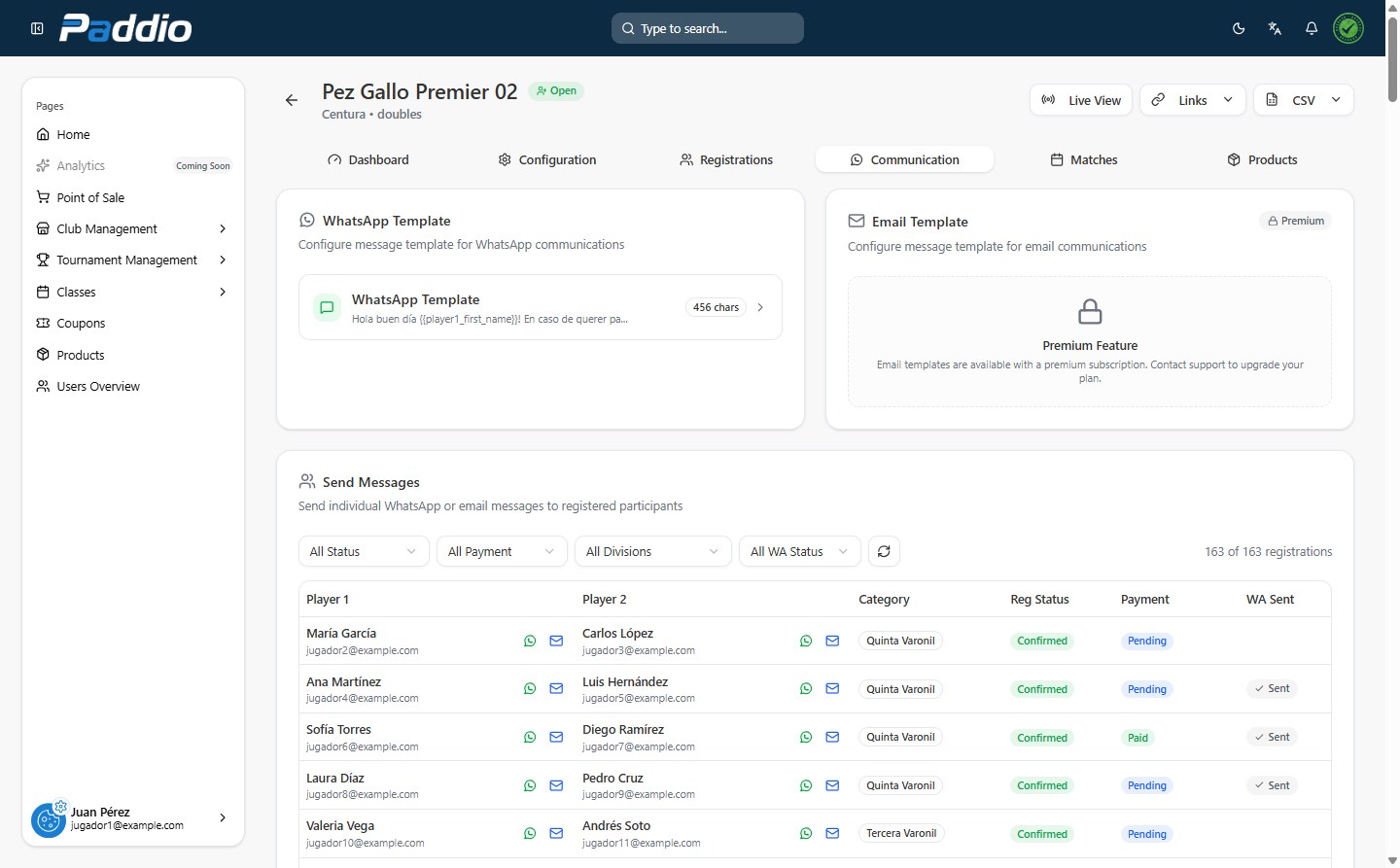Select the Communication tab
The image size is (1400, 868).
point(904,159)
